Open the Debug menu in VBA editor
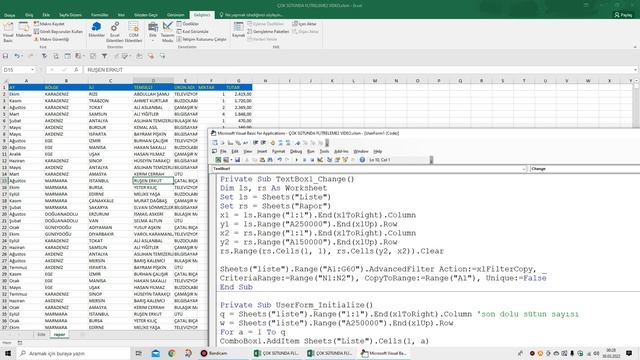 296,151
